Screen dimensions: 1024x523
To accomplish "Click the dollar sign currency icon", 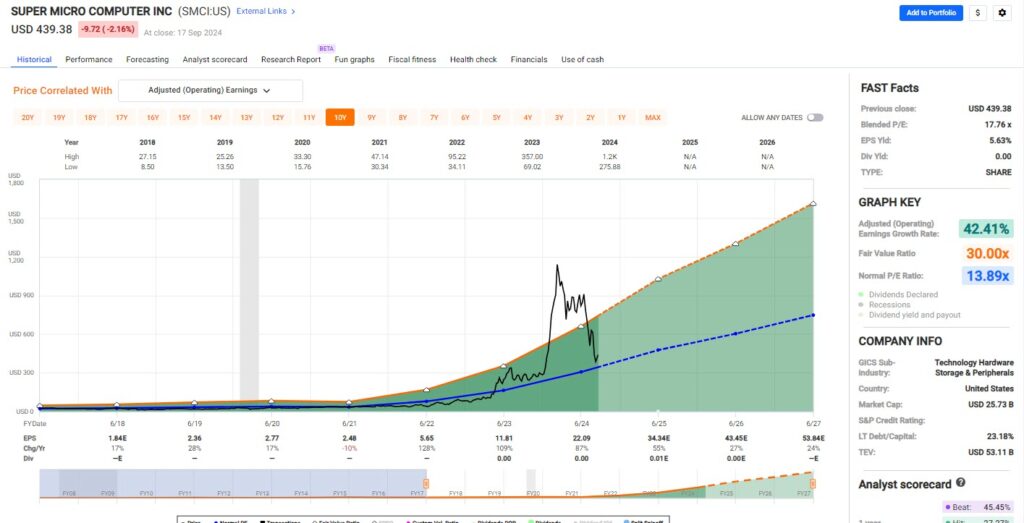I will (x=978, y=13).
